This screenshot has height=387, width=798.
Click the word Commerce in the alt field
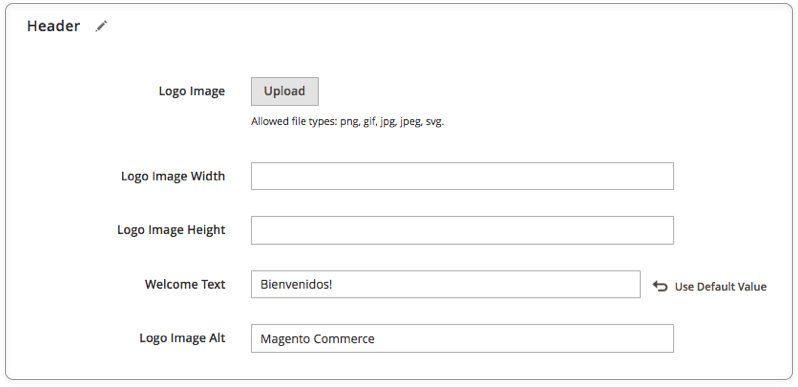344,339
